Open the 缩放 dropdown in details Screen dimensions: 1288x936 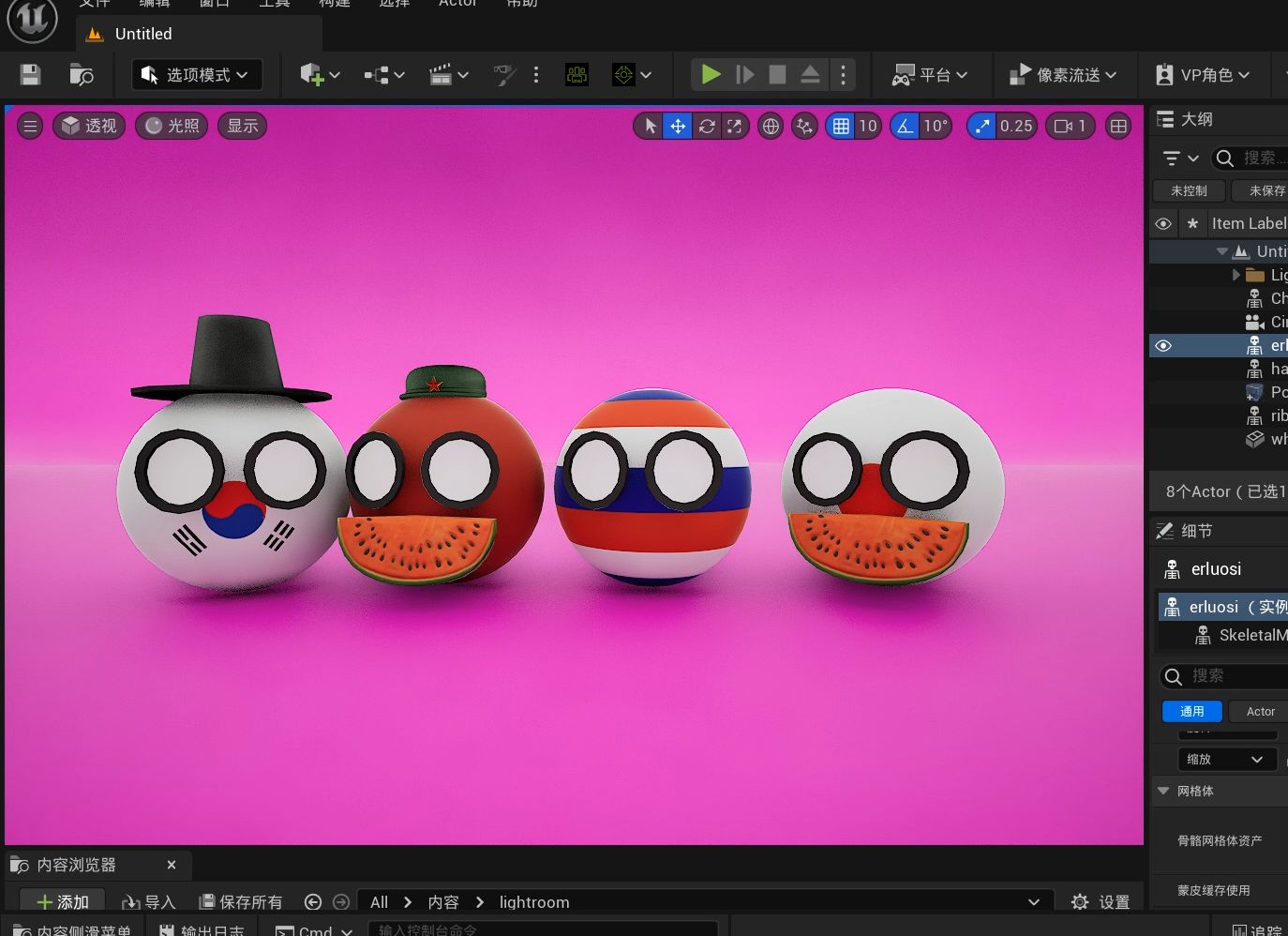(1227, 759)
